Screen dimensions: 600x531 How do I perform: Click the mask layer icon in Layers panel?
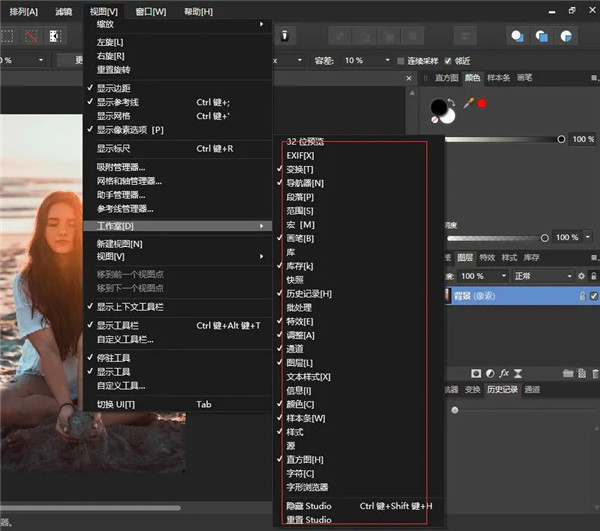tap(476, 373)
